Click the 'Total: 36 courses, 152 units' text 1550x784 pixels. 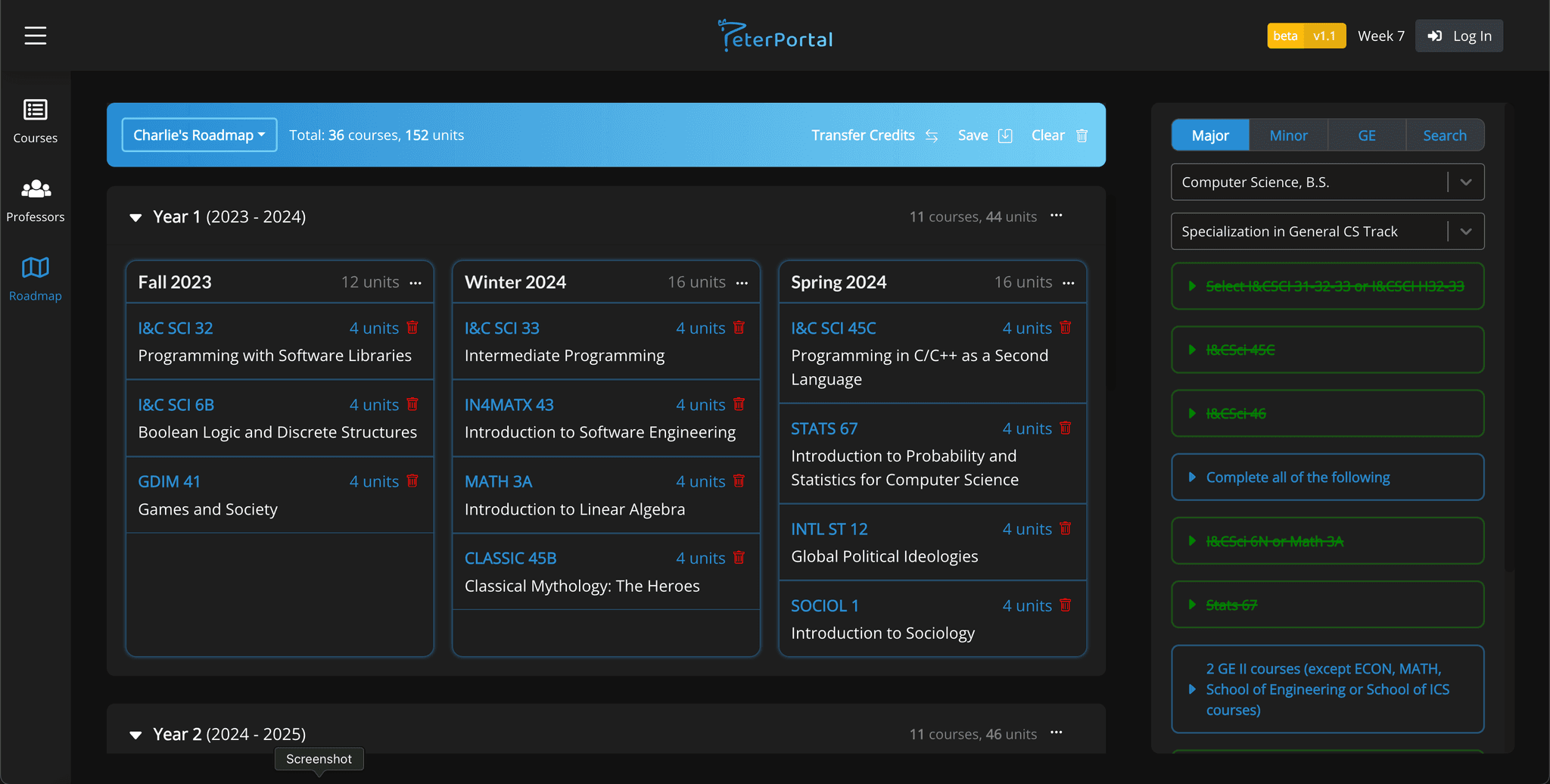(377, 135)
